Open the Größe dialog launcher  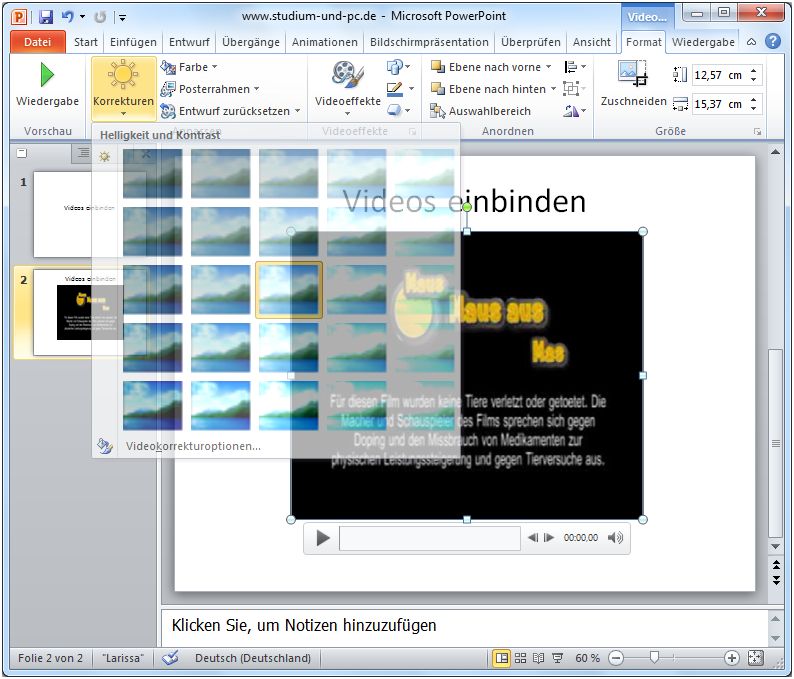[x=757, y=132]
